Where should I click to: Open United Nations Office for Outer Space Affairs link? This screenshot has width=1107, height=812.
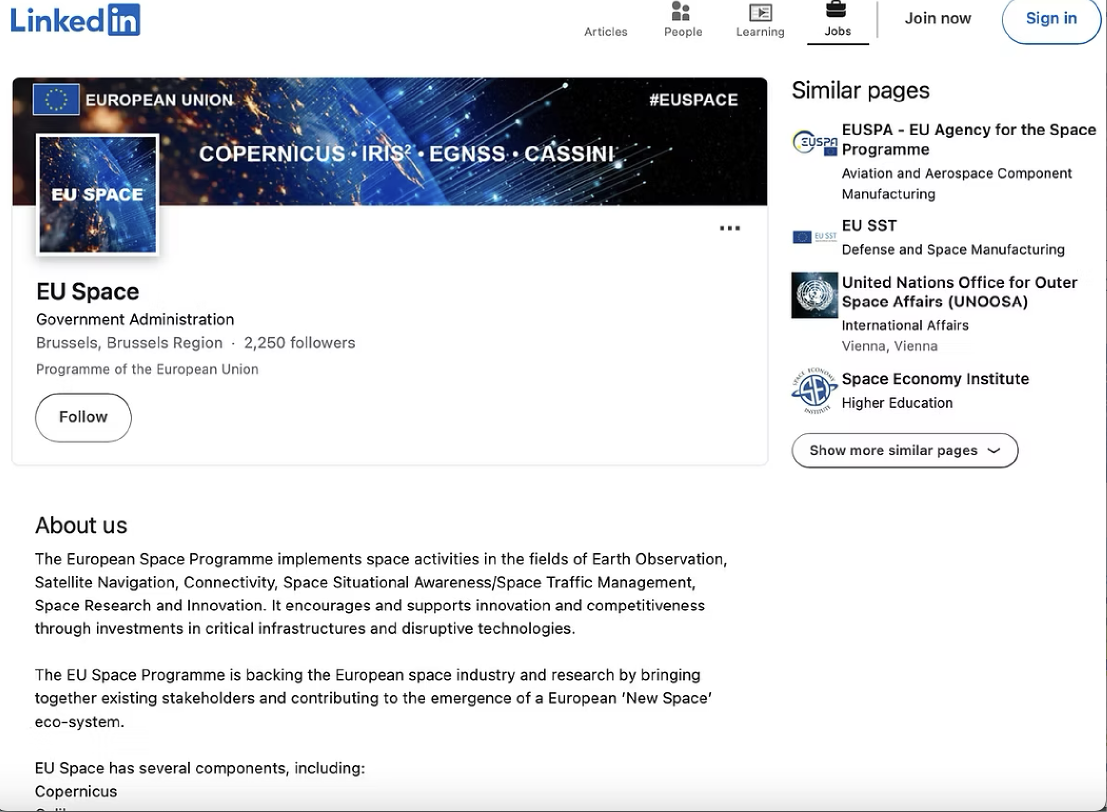(959, 292)
